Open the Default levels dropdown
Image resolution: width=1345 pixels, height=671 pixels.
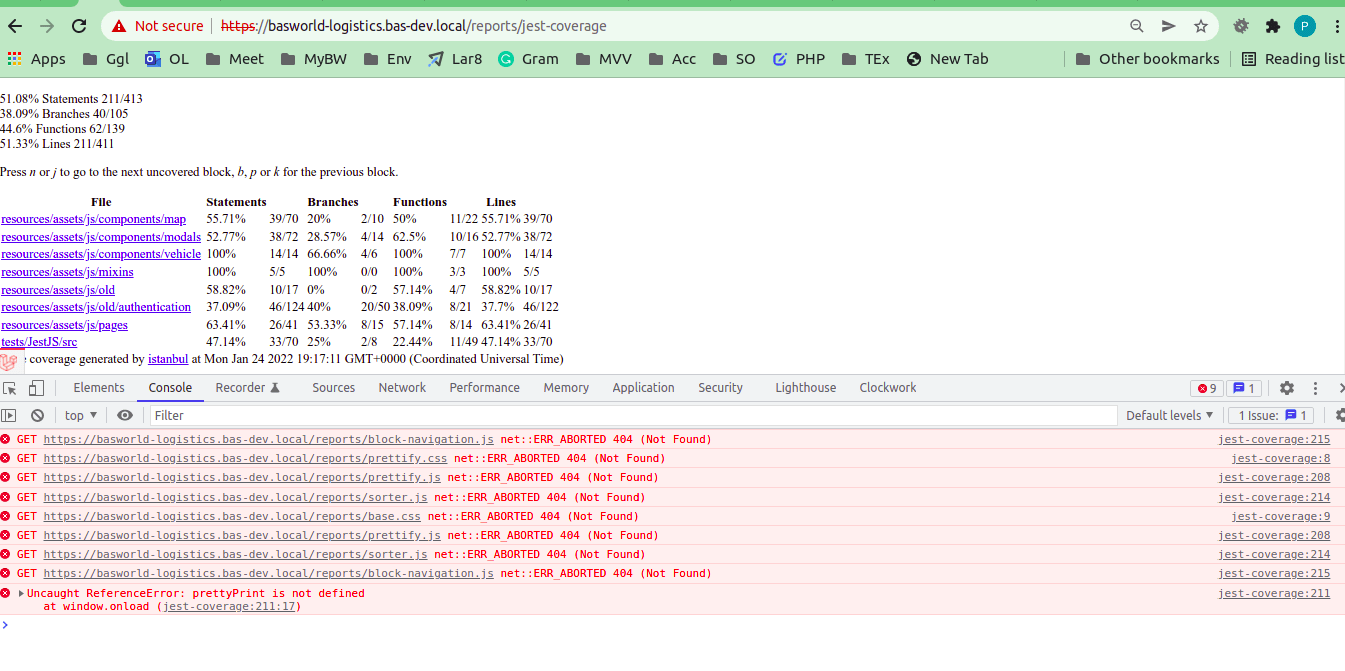tap(1170, 414)
